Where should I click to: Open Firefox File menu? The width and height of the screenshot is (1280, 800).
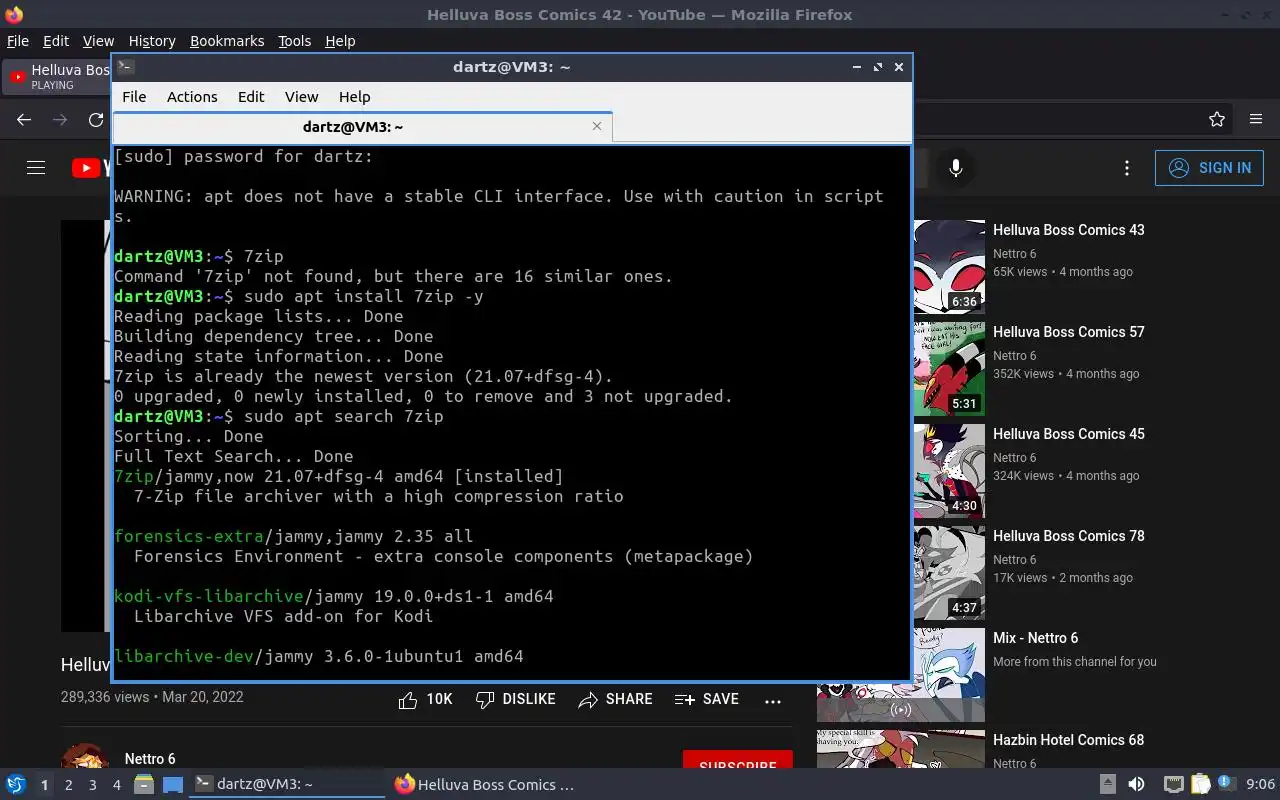click(18, 41)
